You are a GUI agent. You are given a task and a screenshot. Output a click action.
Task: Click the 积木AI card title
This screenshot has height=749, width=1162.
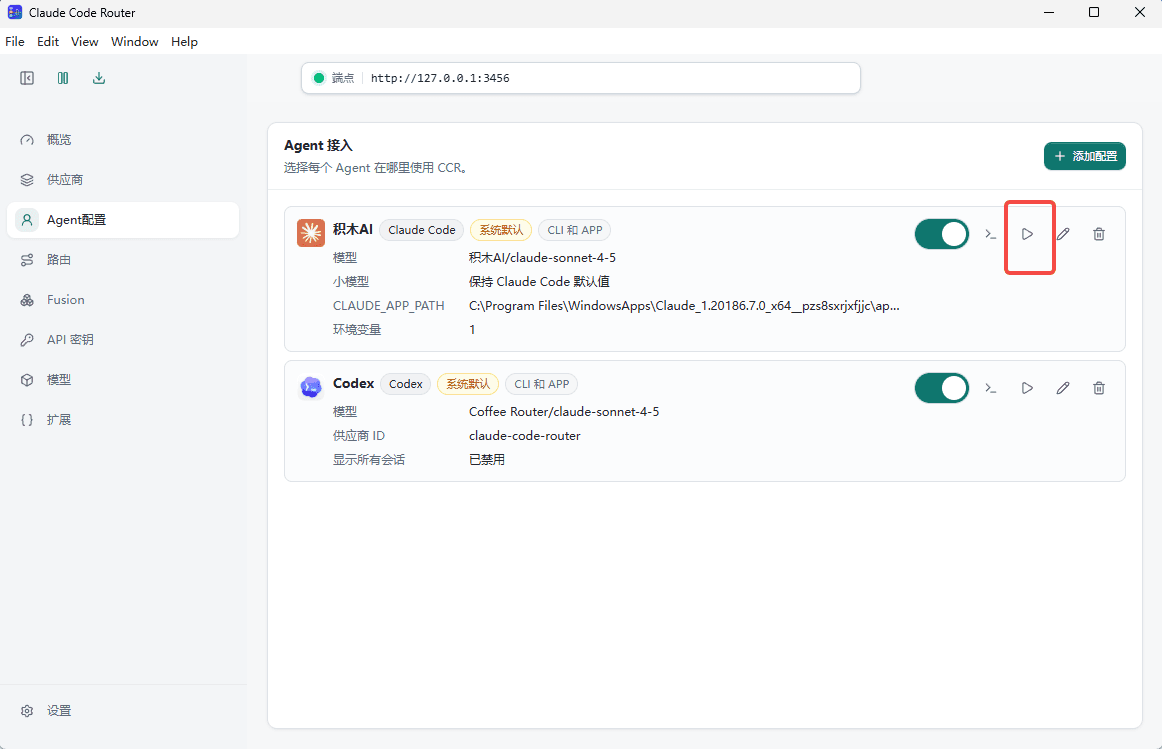coord(353,229)
